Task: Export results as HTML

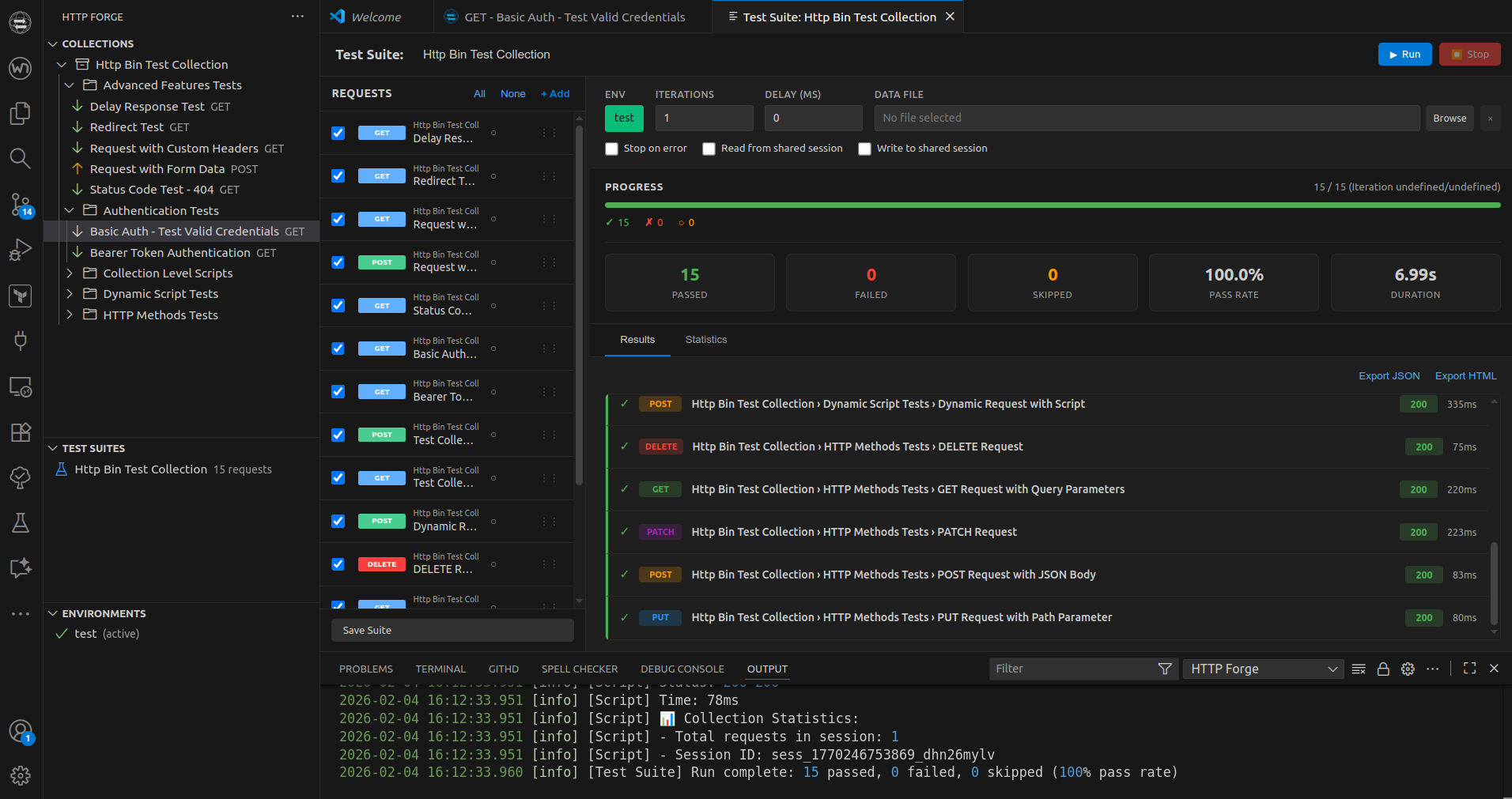Action: pos(1465,376)
